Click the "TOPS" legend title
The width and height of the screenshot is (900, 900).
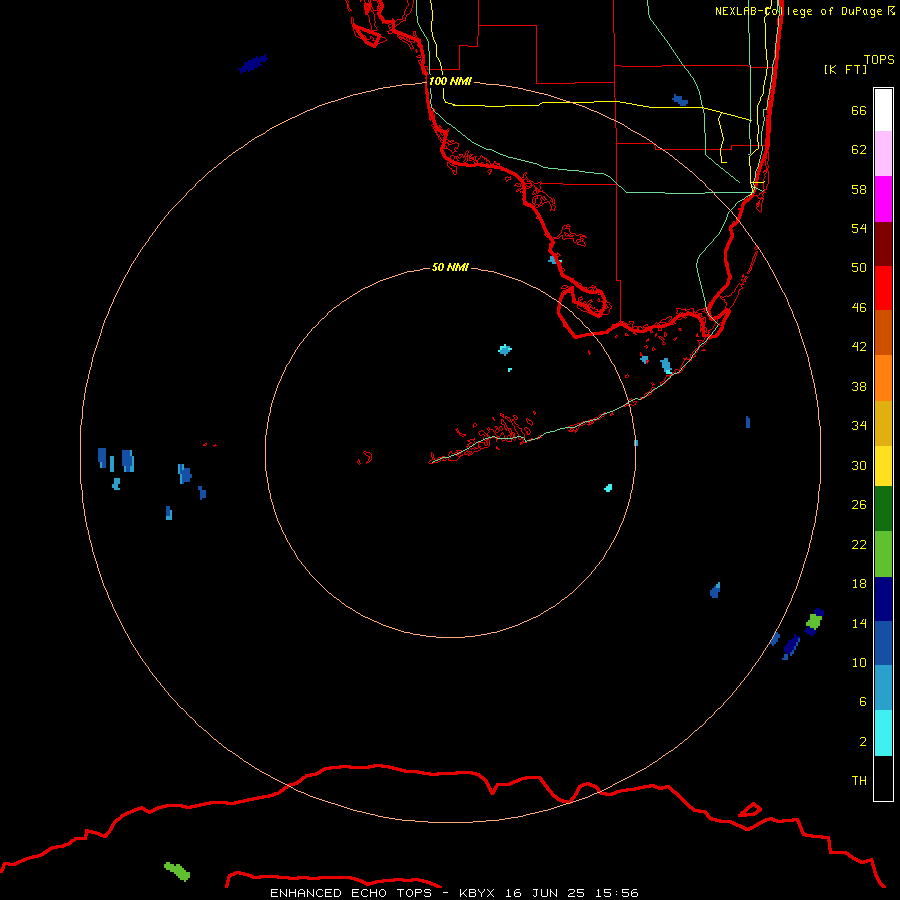879,59
